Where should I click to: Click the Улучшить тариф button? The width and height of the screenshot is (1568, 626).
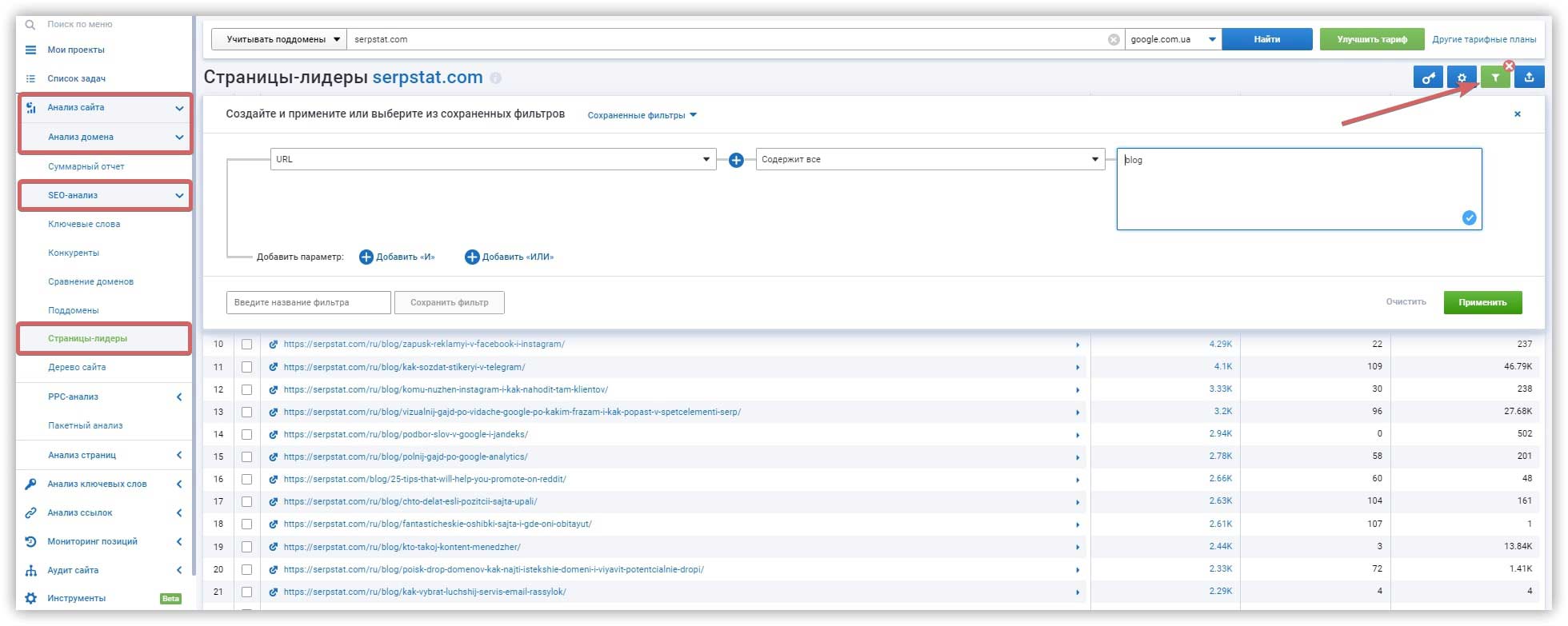click(x=1372, y=39)
